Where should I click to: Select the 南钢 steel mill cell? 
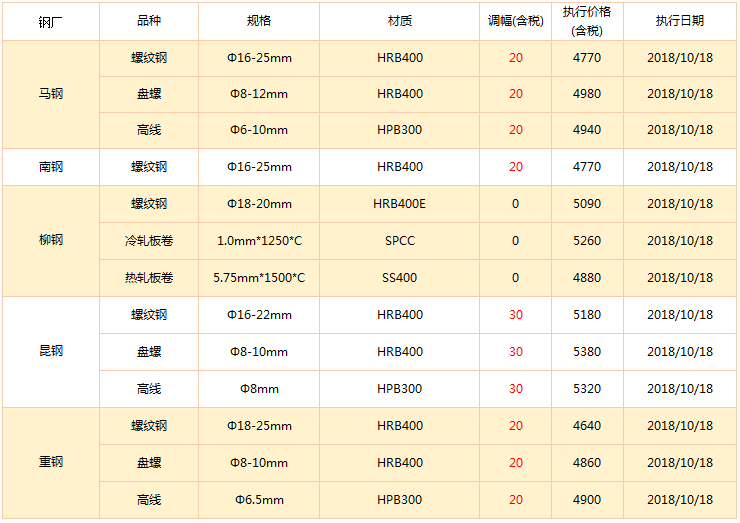click(x=50, y=167)
